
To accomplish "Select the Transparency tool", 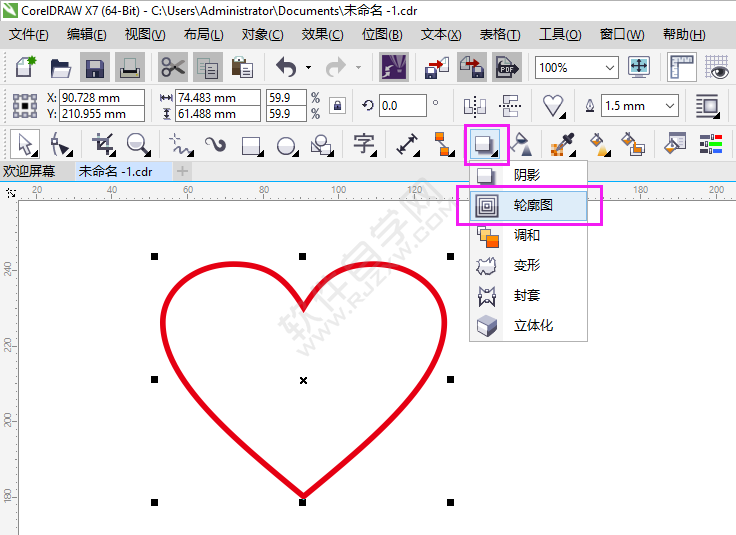I will [x=521, y=145].
